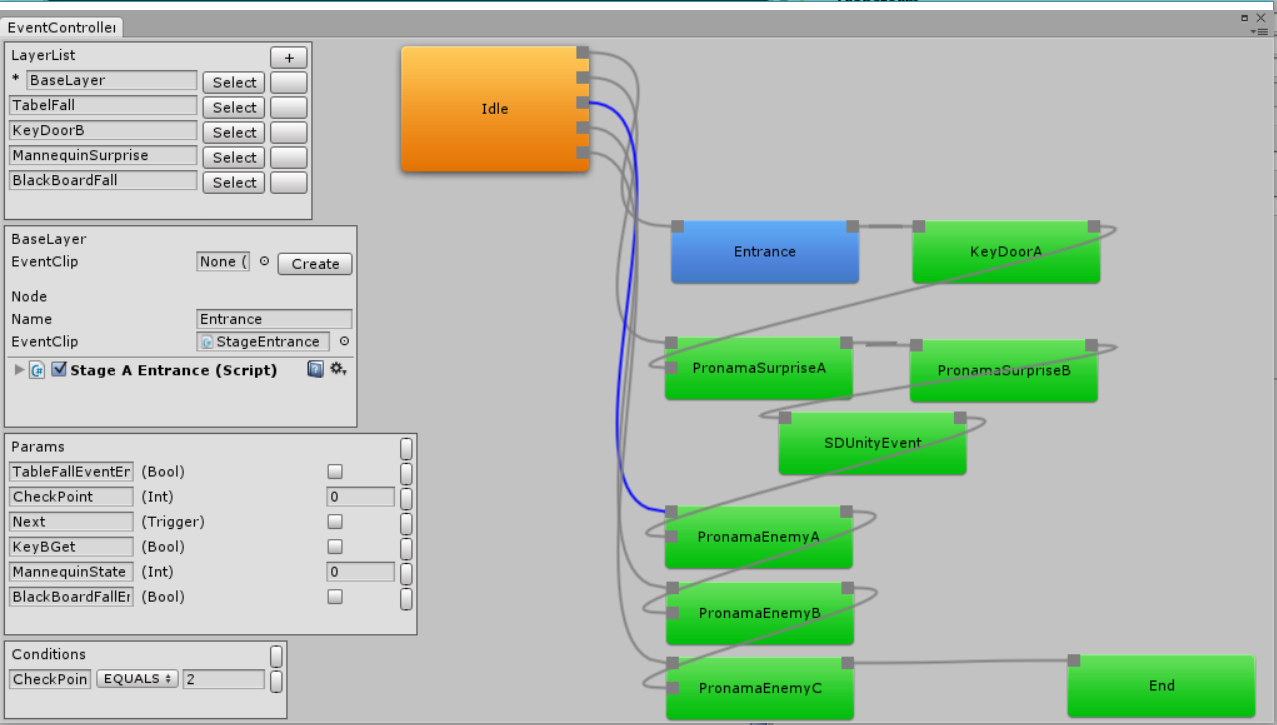Toggle the KeyBGet Bool parameter checkbox
This screenshot has width=1277, height=725.
(335, 546)
